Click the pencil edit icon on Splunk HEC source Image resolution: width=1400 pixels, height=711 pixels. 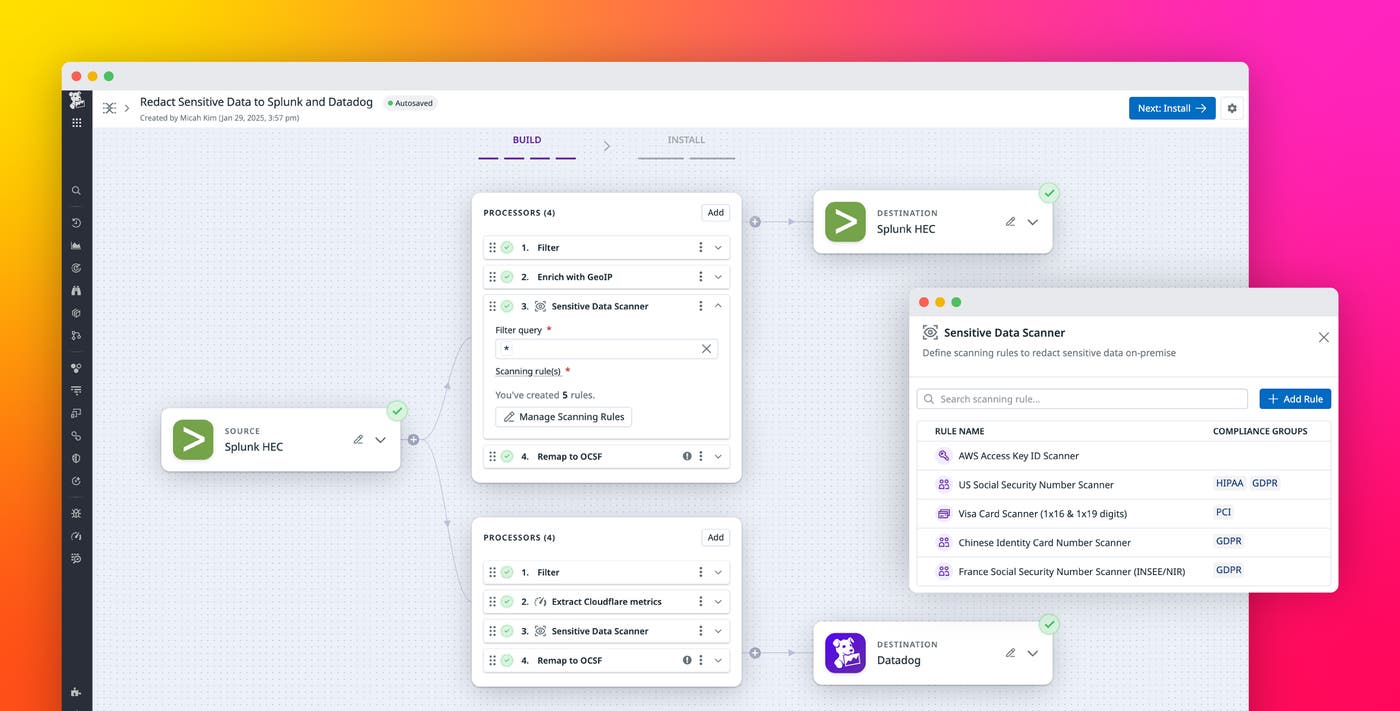358,438
